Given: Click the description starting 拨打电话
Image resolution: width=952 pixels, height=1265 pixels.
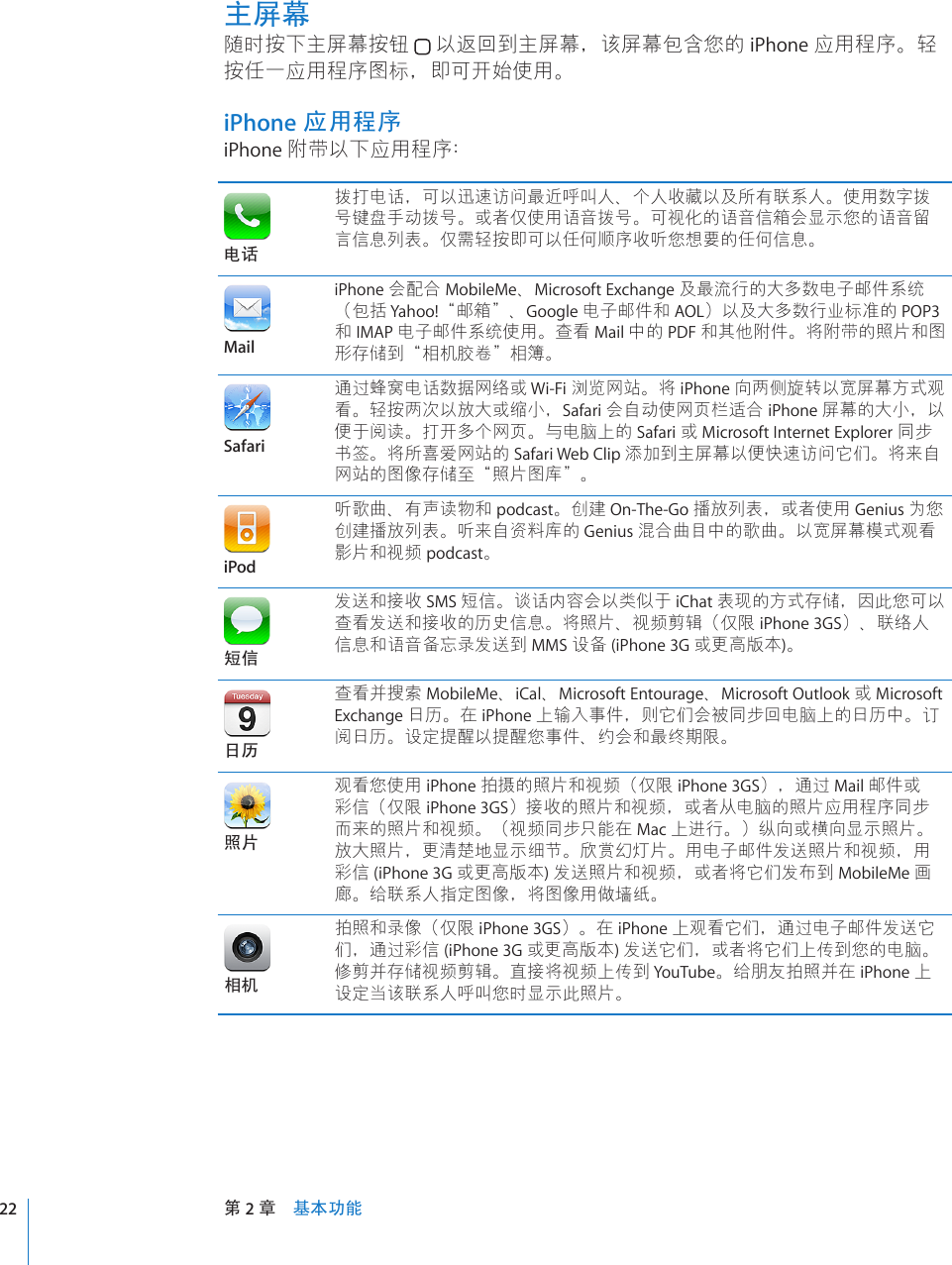Looking at the screenshot, I should pos(632,218).
